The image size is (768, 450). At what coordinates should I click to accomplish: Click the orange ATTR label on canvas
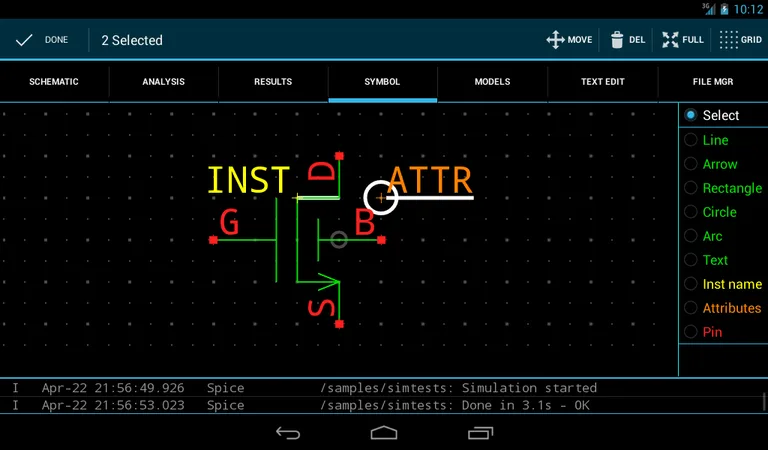tap(430, 180)
